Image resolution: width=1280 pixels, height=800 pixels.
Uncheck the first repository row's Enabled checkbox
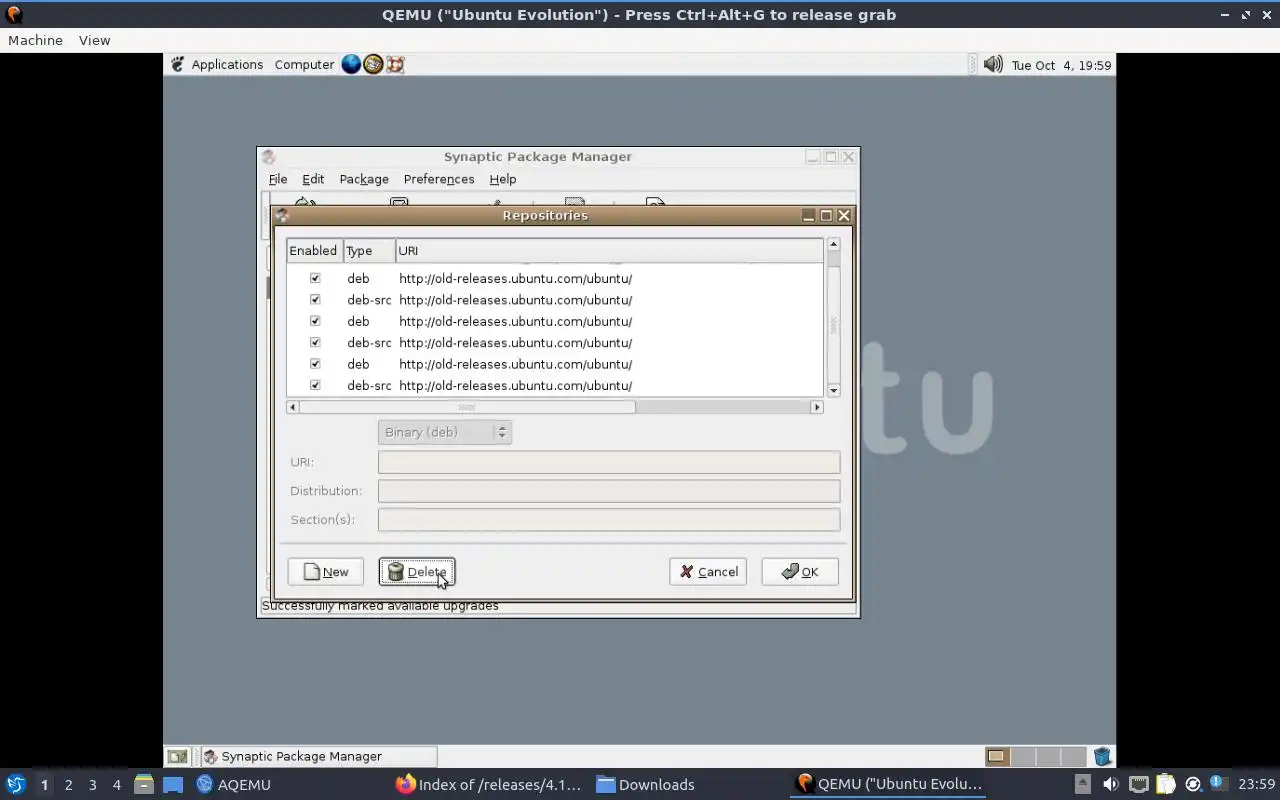[315, 278]
